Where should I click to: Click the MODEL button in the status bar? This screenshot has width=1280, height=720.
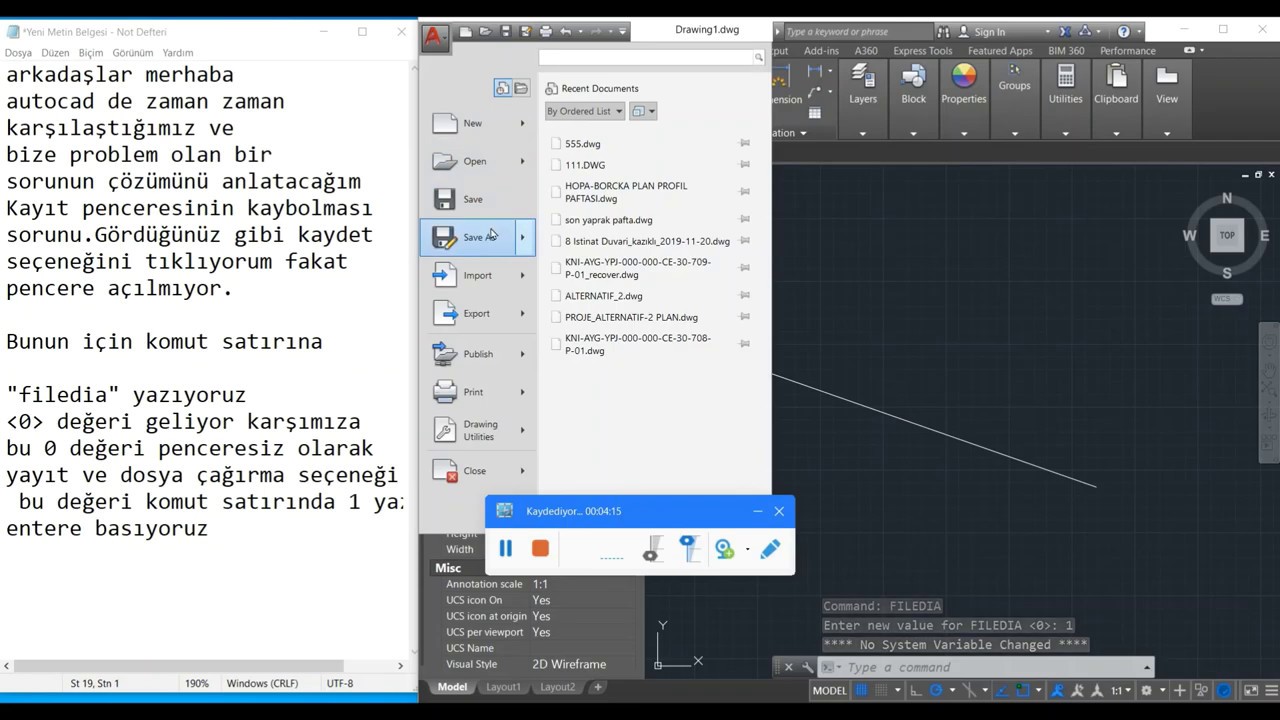829,690
